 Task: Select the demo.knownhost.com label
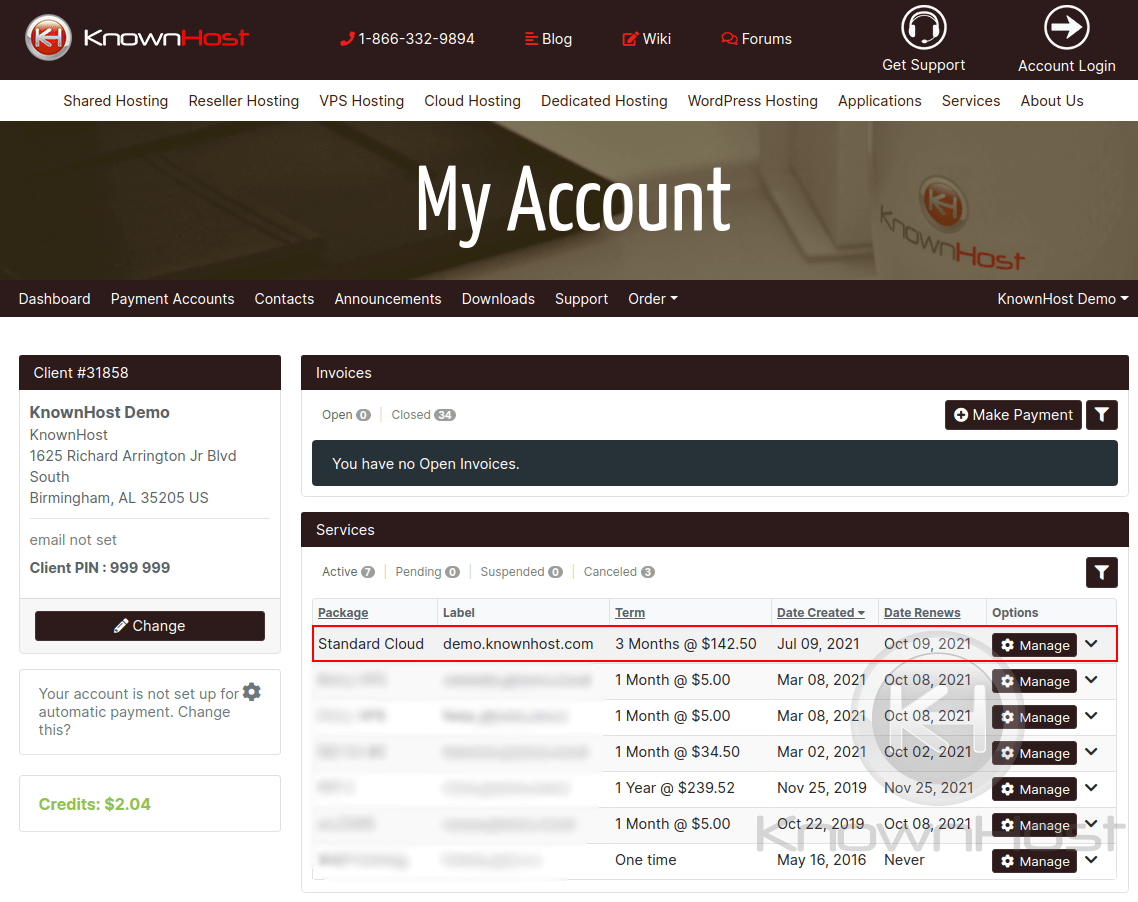pos(518,644)
